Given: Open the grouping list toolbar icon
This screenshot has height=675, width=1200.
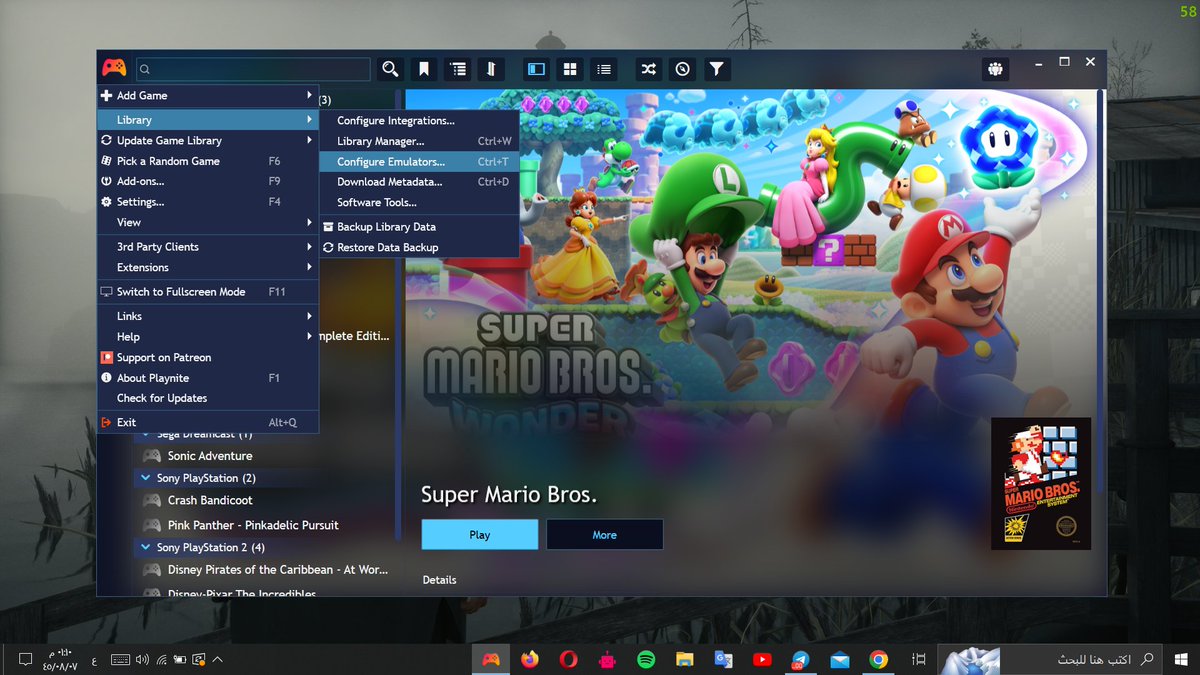Looking at the screenshot, I should [x=458, y=69].
